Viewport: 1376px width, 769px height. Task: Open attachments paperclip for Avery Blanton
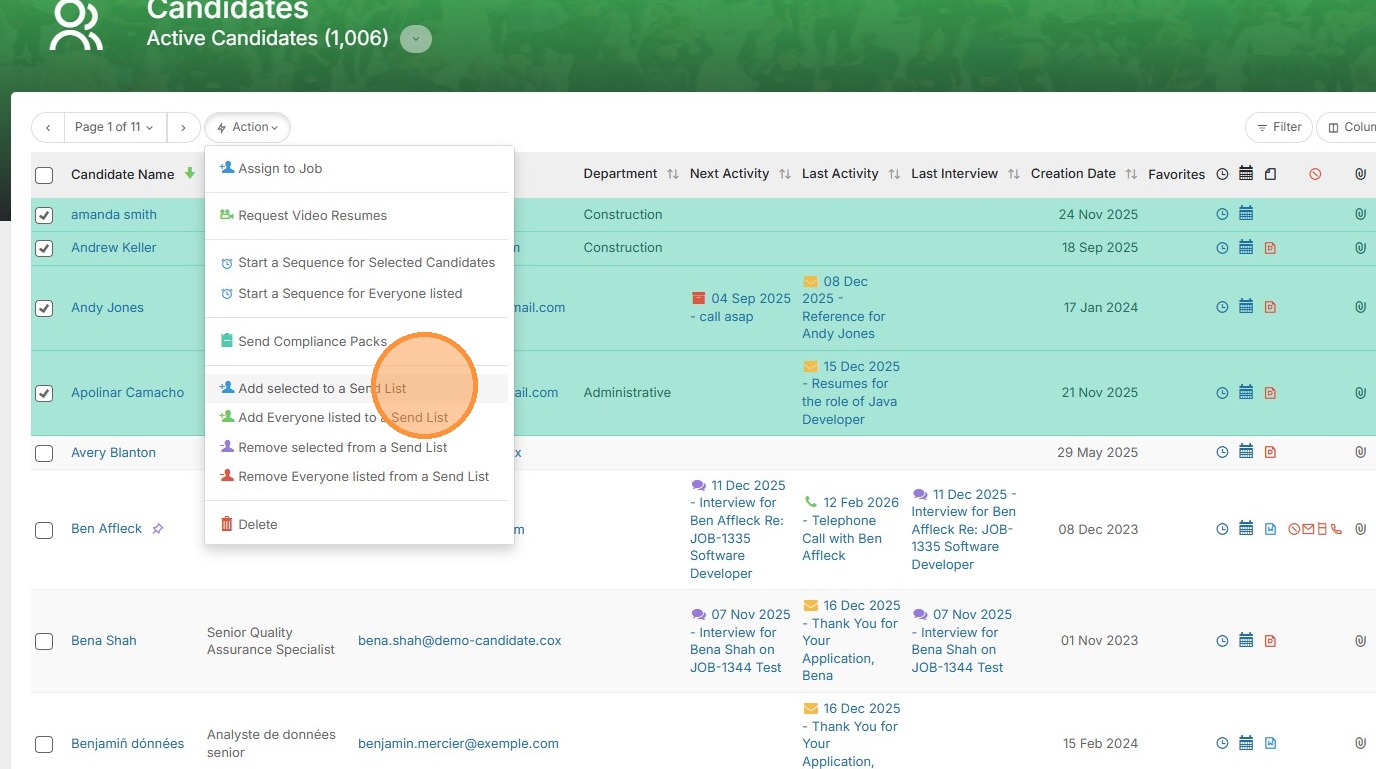1360,452
